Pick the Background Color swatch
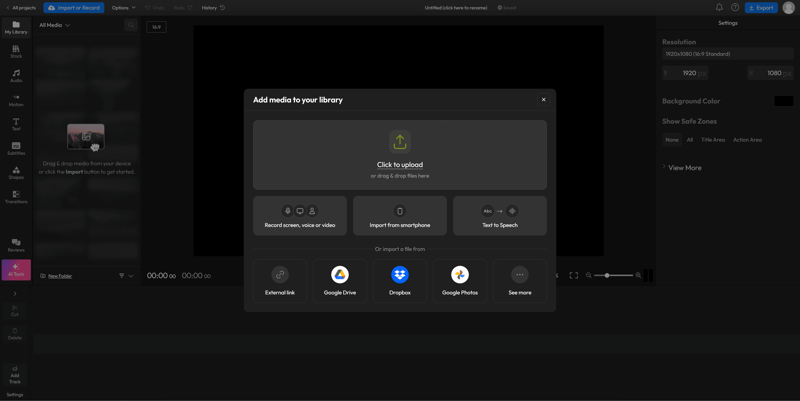Viewport: 800px width, 401px height. 784,101
